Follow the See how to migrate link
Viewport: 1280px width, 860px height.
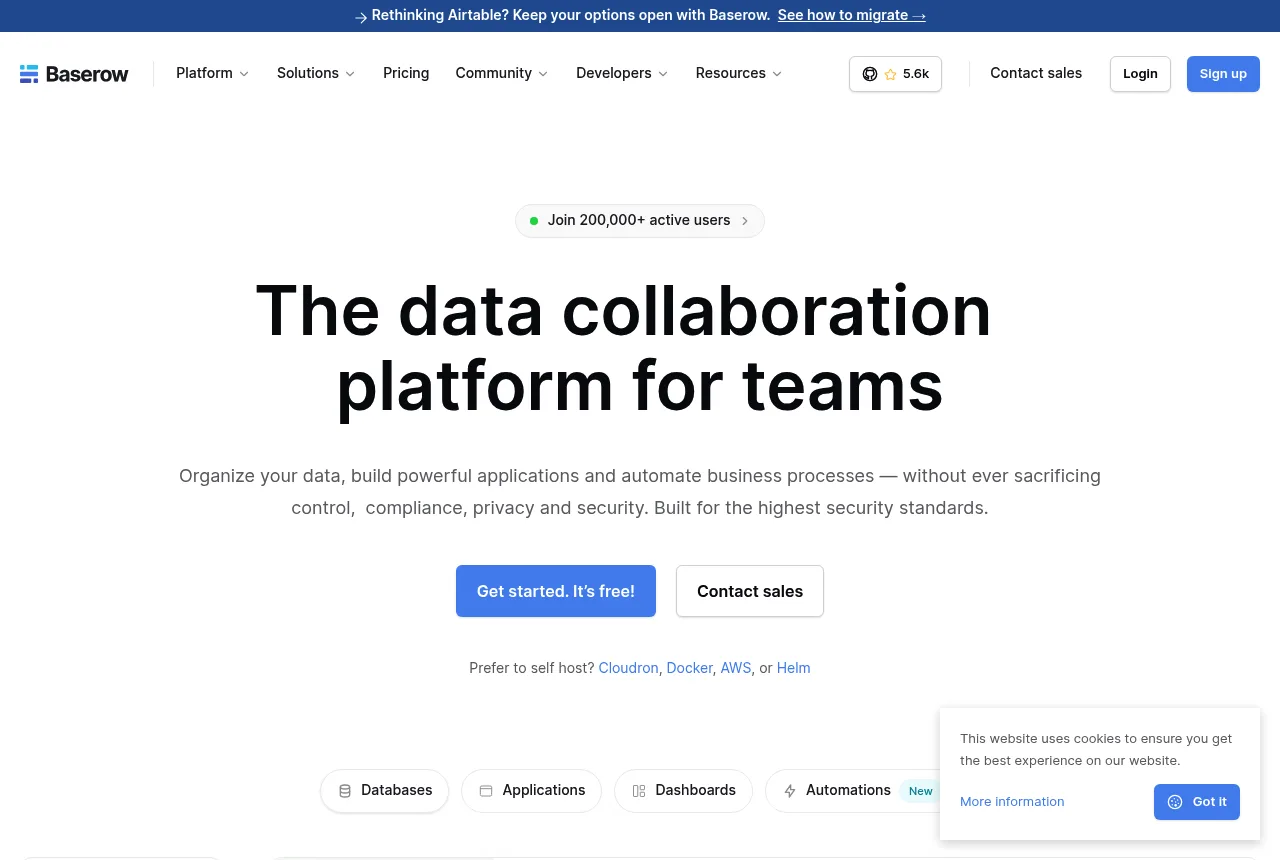tap(852, 15)
